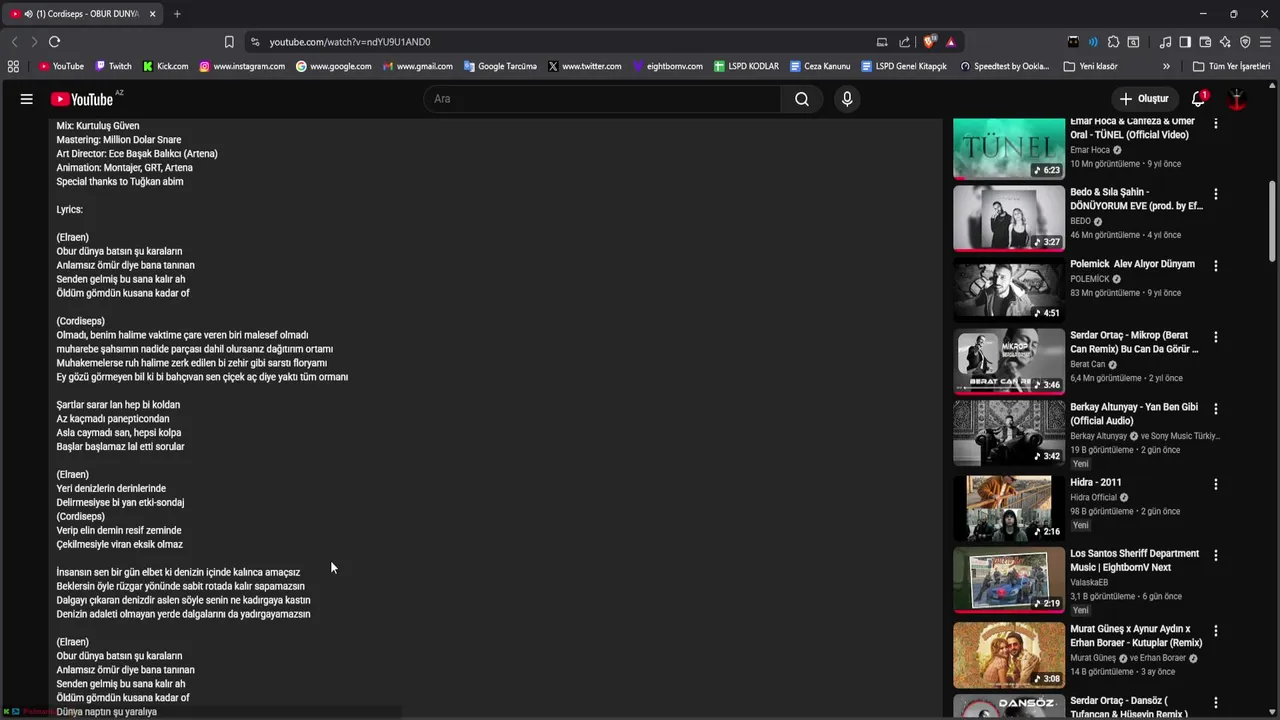
Task: Open the Speedtest by Ookla bookmark
Action: click(1004, 66)
